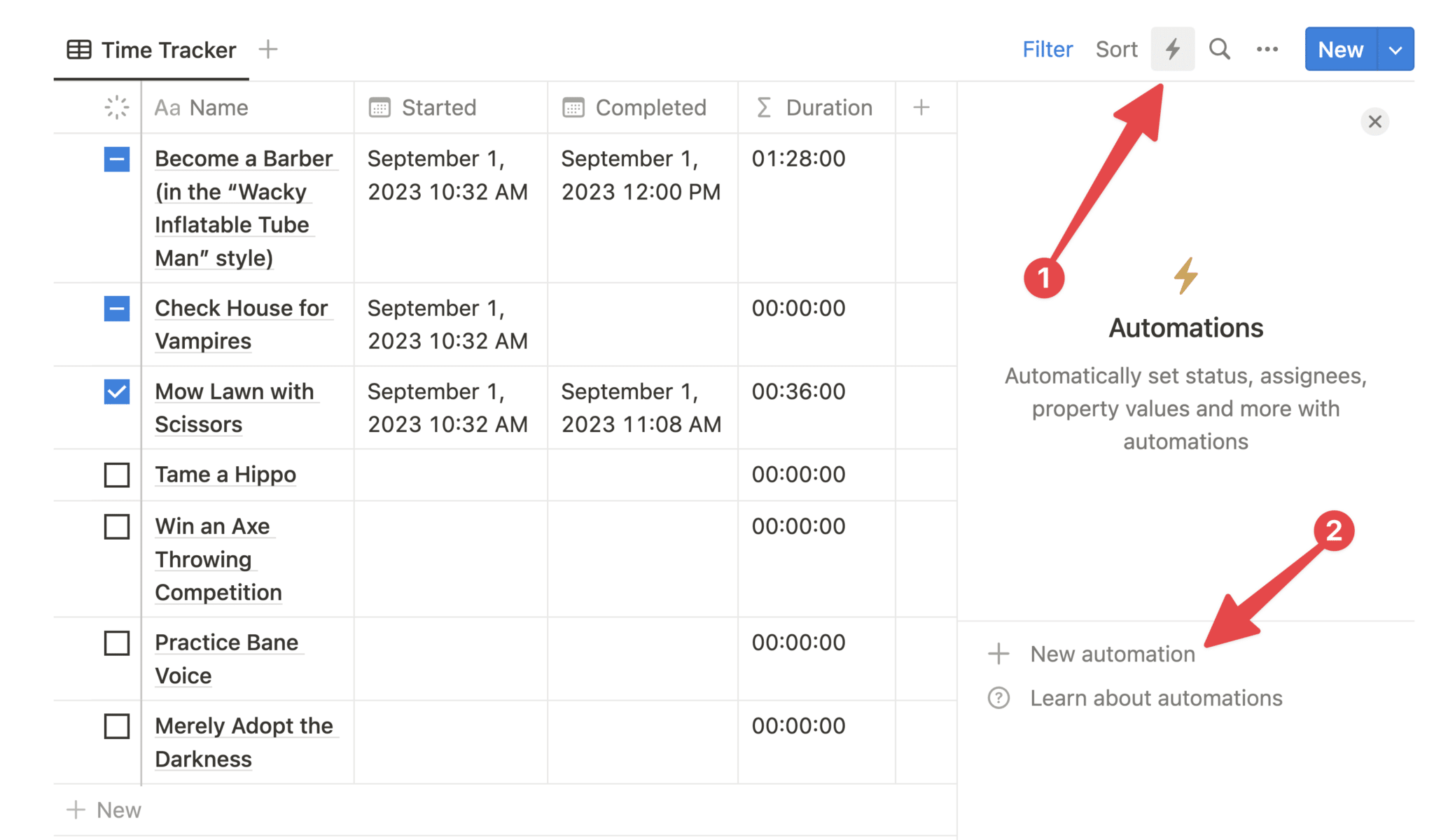The width and height of the screenshot is (1434, 840).
Task: Open the more options menu
Action: pyautogui.click(x=1267, y=49)
